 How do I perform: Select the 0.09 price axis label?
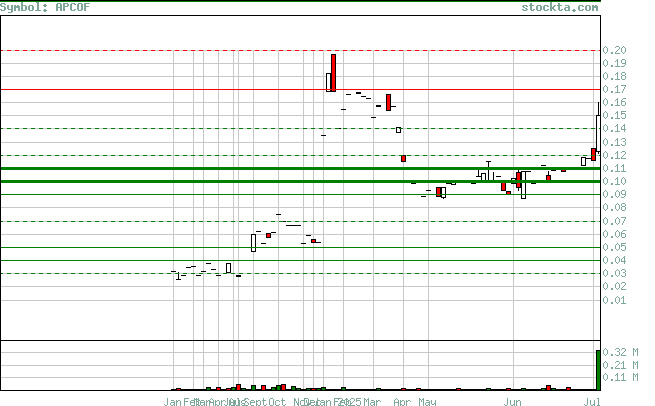coord(614,194)
